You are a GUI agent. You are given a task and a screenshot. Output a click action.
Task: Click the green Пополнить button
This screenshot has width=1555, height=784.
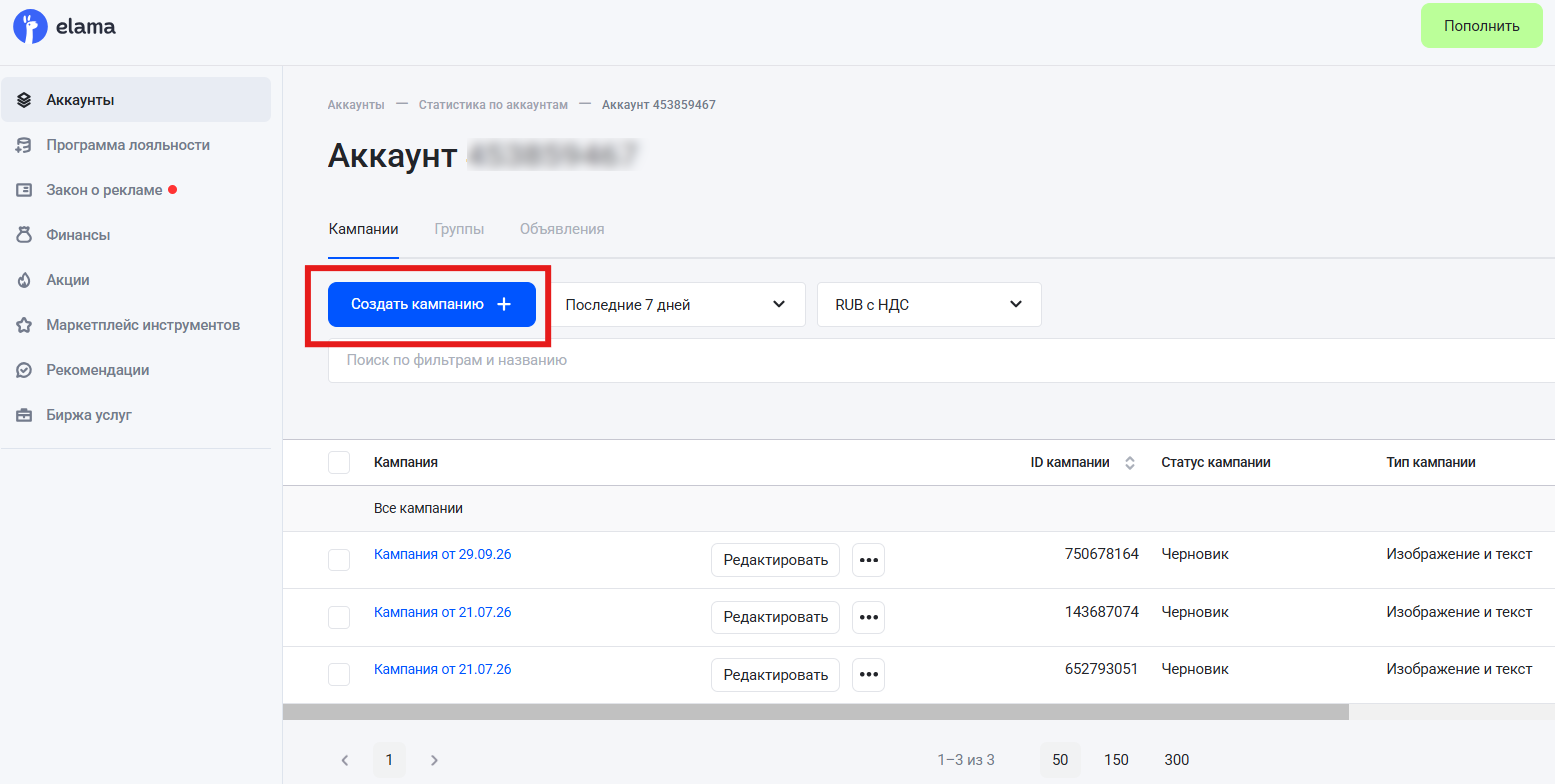(1482, 26)
